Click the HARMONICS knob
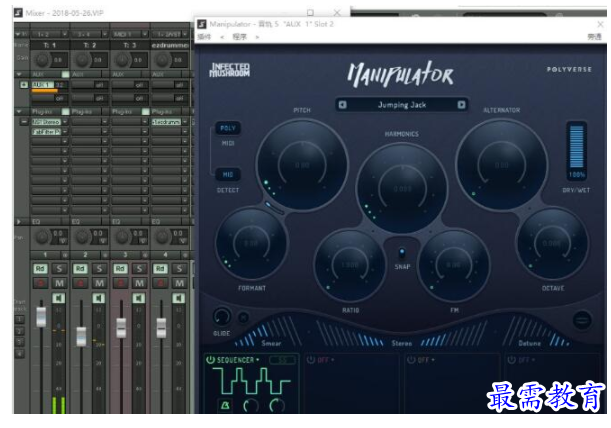Image resolution: width=611 pixels, height=428 pixels. click(402, 189)
